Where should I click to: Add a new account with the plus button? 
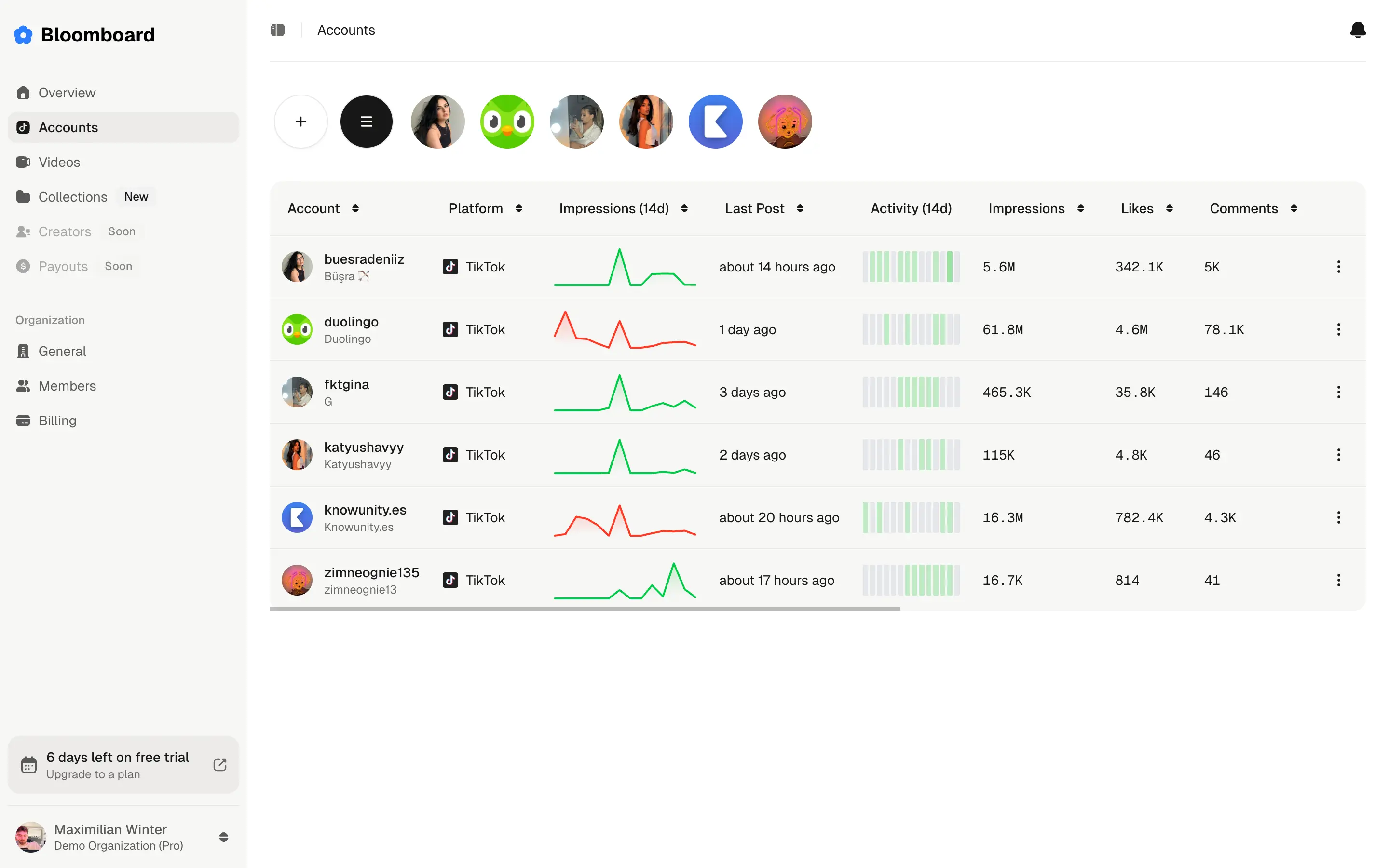(300, 121)
